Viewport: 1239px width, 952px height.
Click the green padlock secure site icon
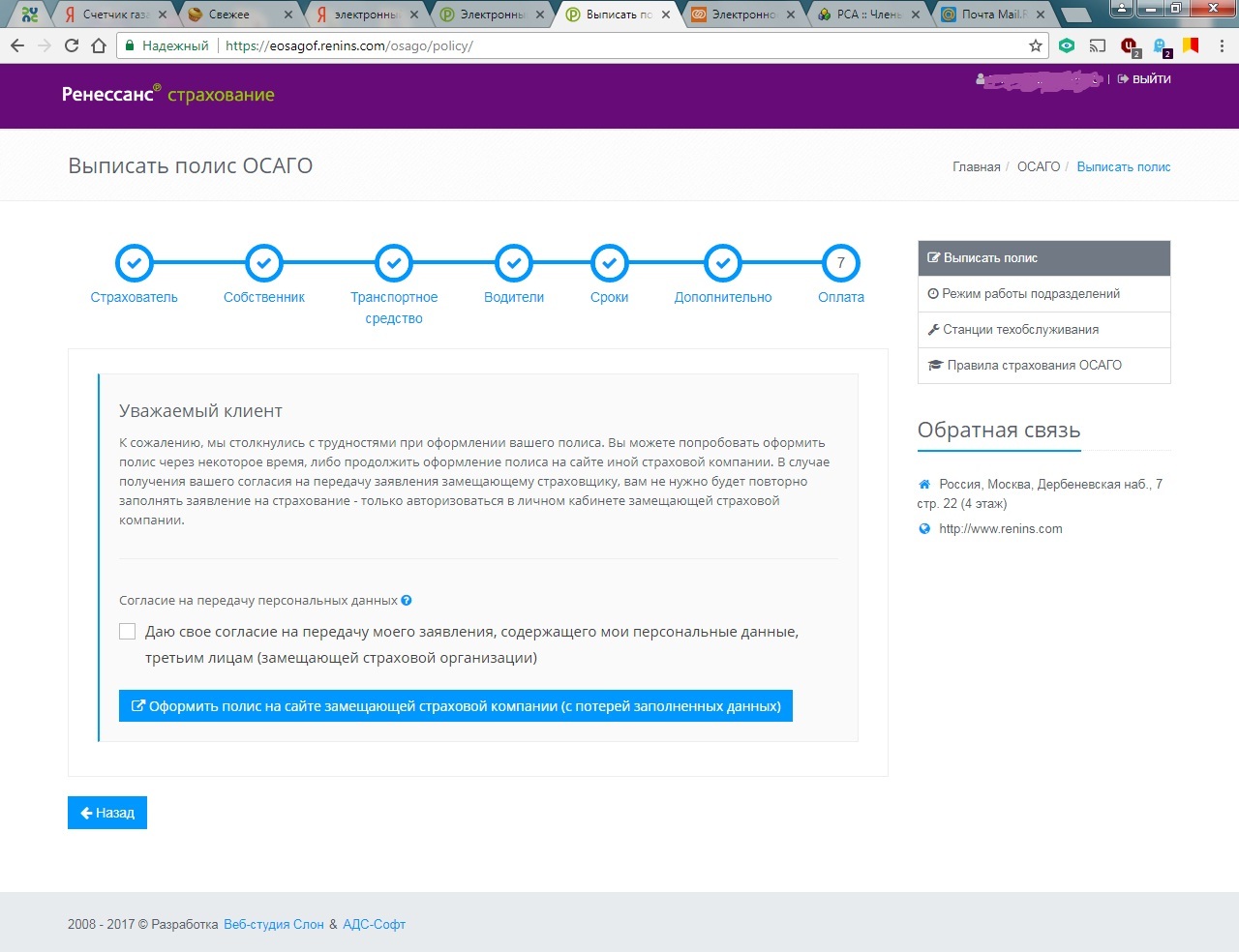pos(129,45)
